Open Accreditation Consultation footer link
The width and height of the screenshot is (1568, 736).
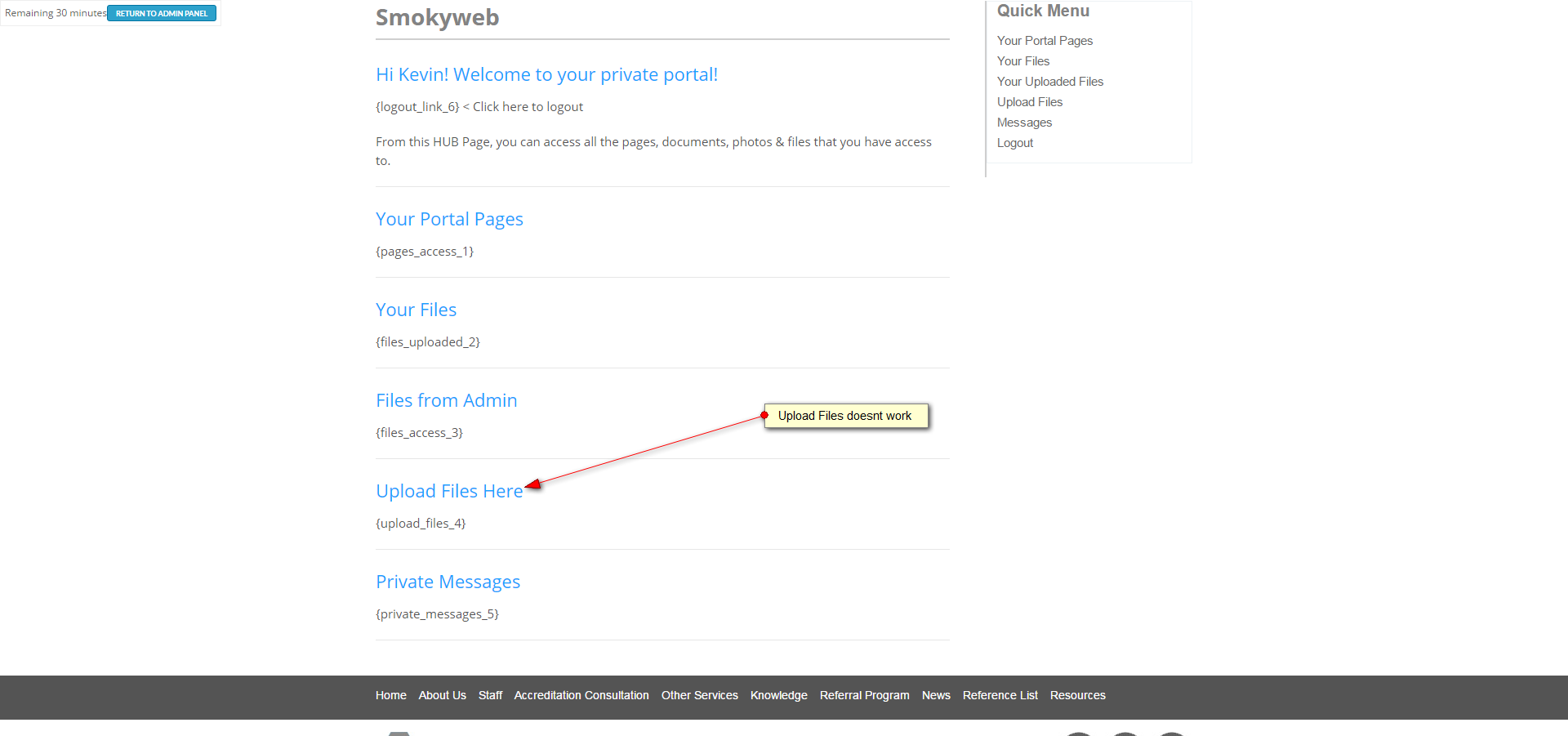point(581,695)
